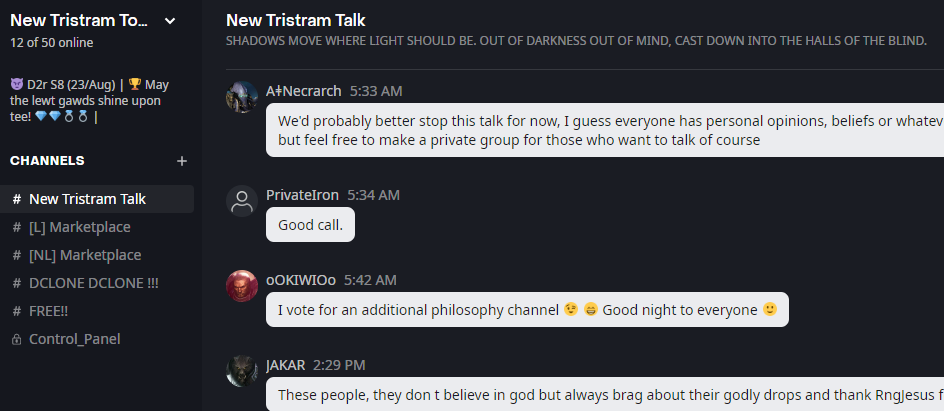Click the "Good call." message bubble
The width and height of the screenshot is (944, 411).
[x=310, y=225]
